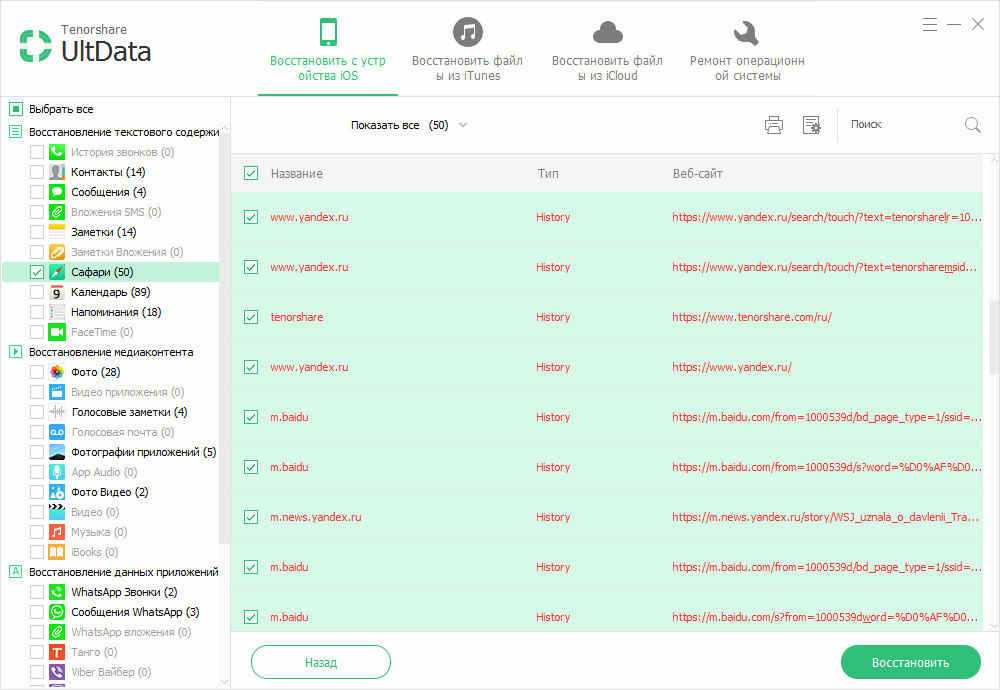
Task: Enable the Календарь (89) checkbox
Action: [37, 292]
